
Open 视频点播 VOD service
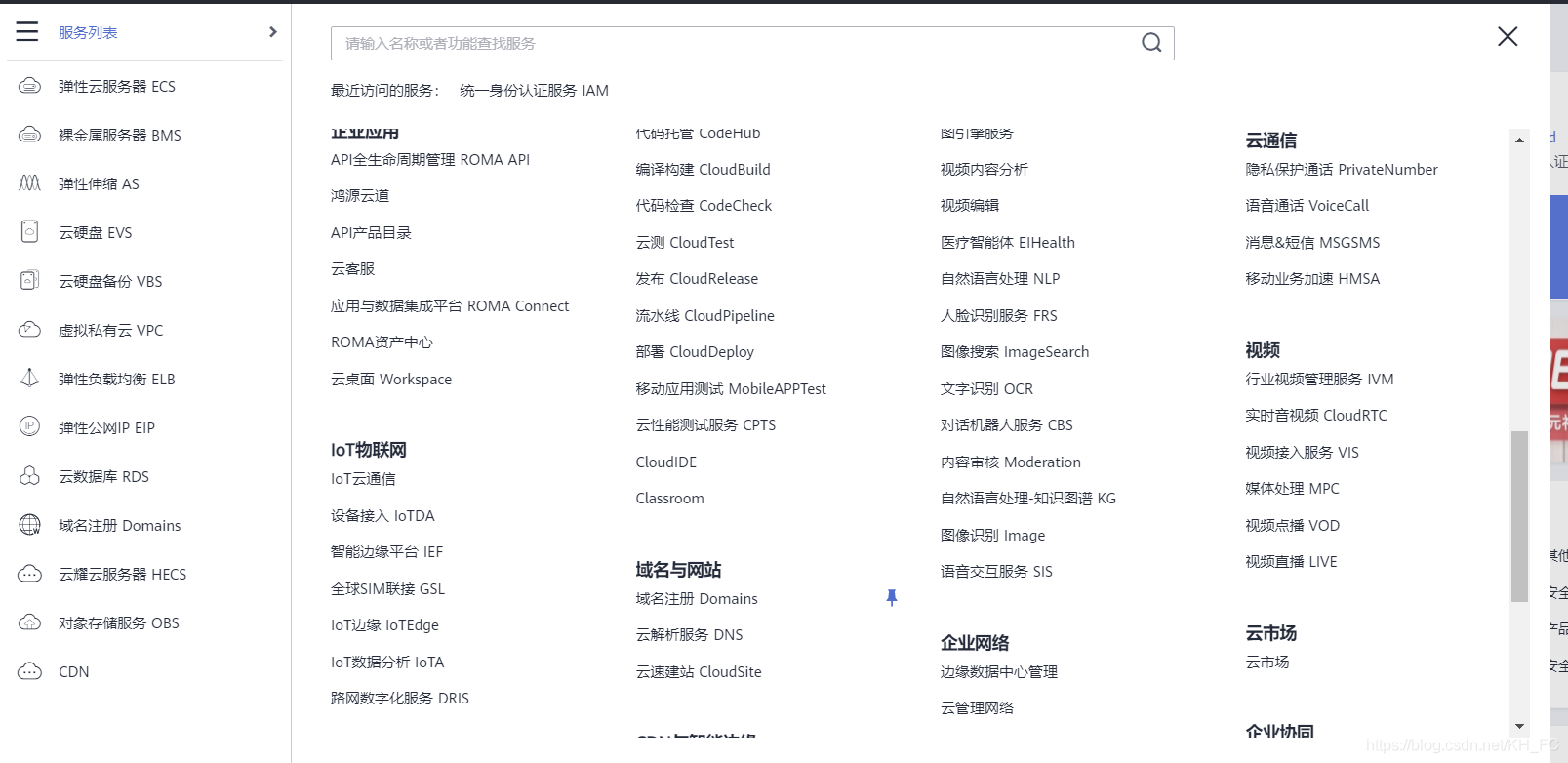coord(1293,525)
